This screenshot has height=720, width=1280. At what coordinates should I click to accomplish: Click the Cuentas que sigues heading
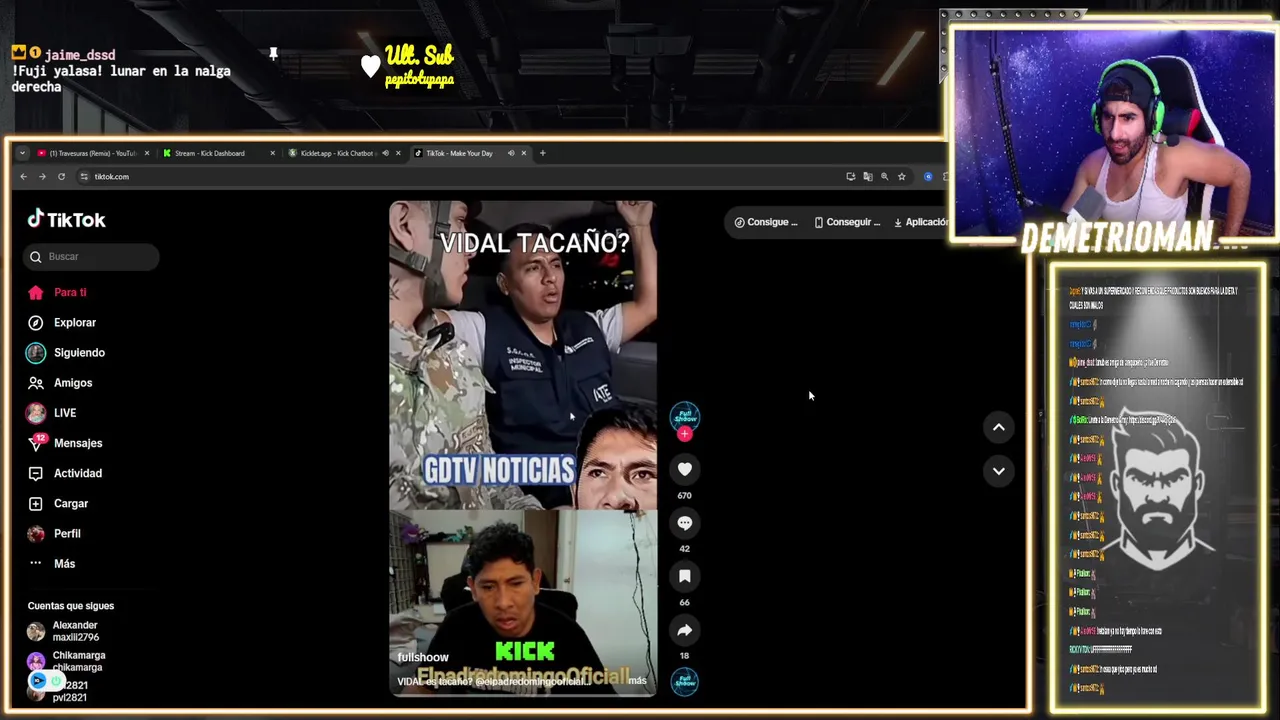click(x=71, y=606)
